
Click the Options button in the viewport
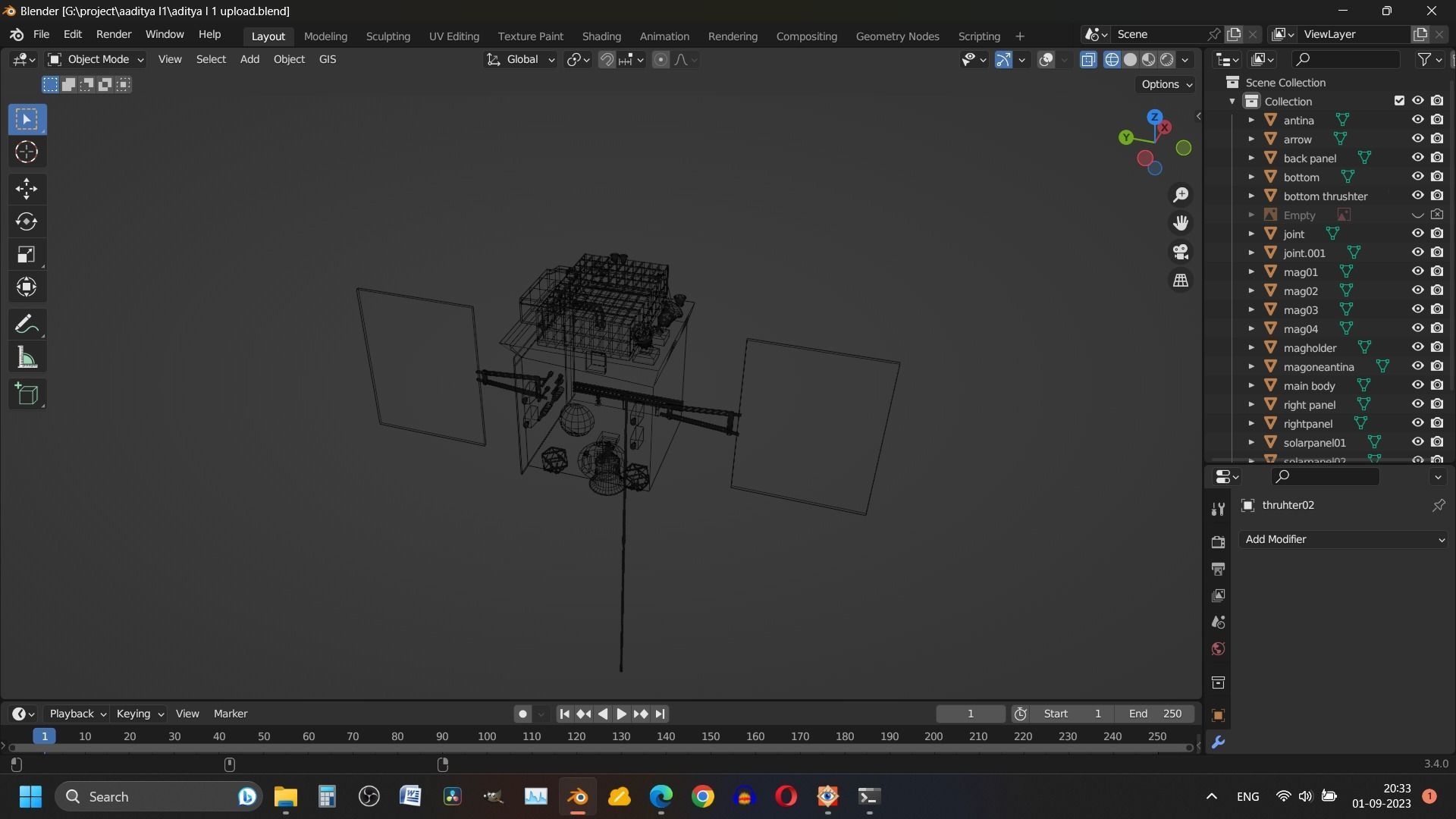click(x=1166, y=84)
